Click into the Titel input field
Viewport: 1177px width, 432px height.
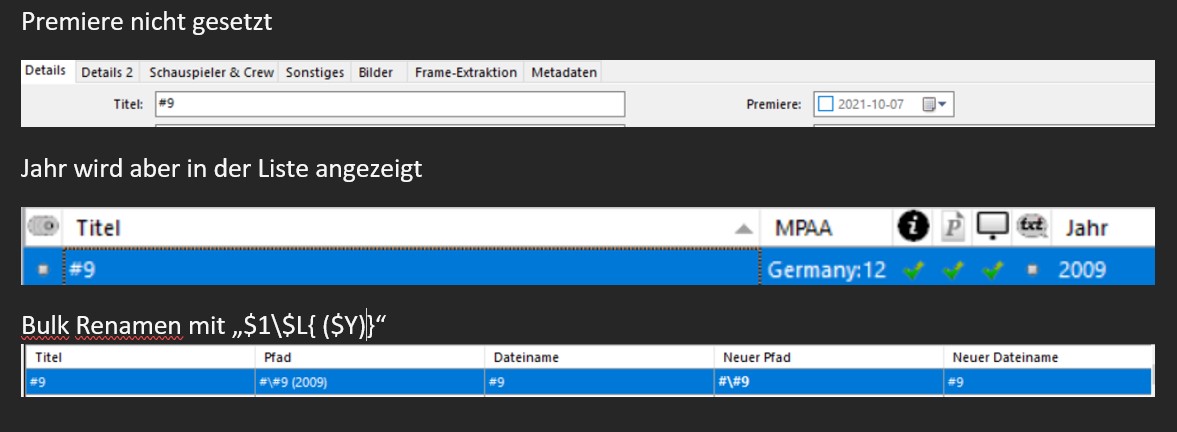390,104
